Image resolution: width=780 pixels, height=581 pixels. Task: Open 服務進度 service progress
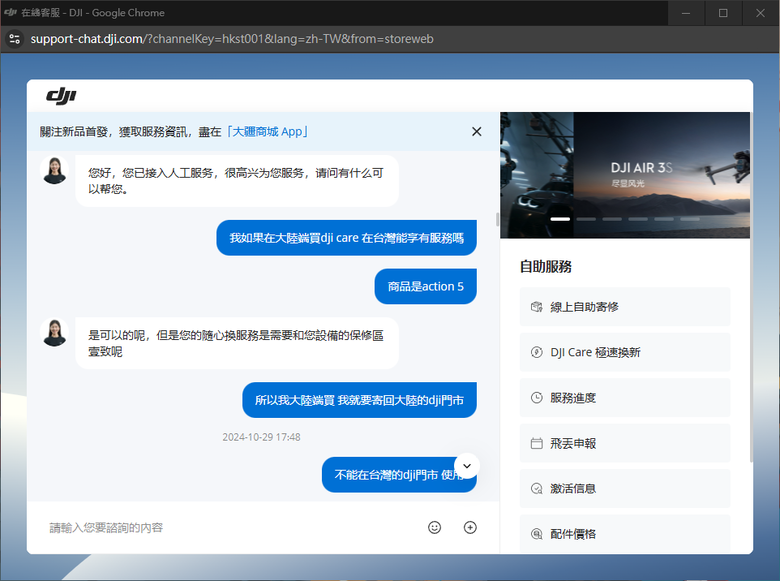[625, 397]
